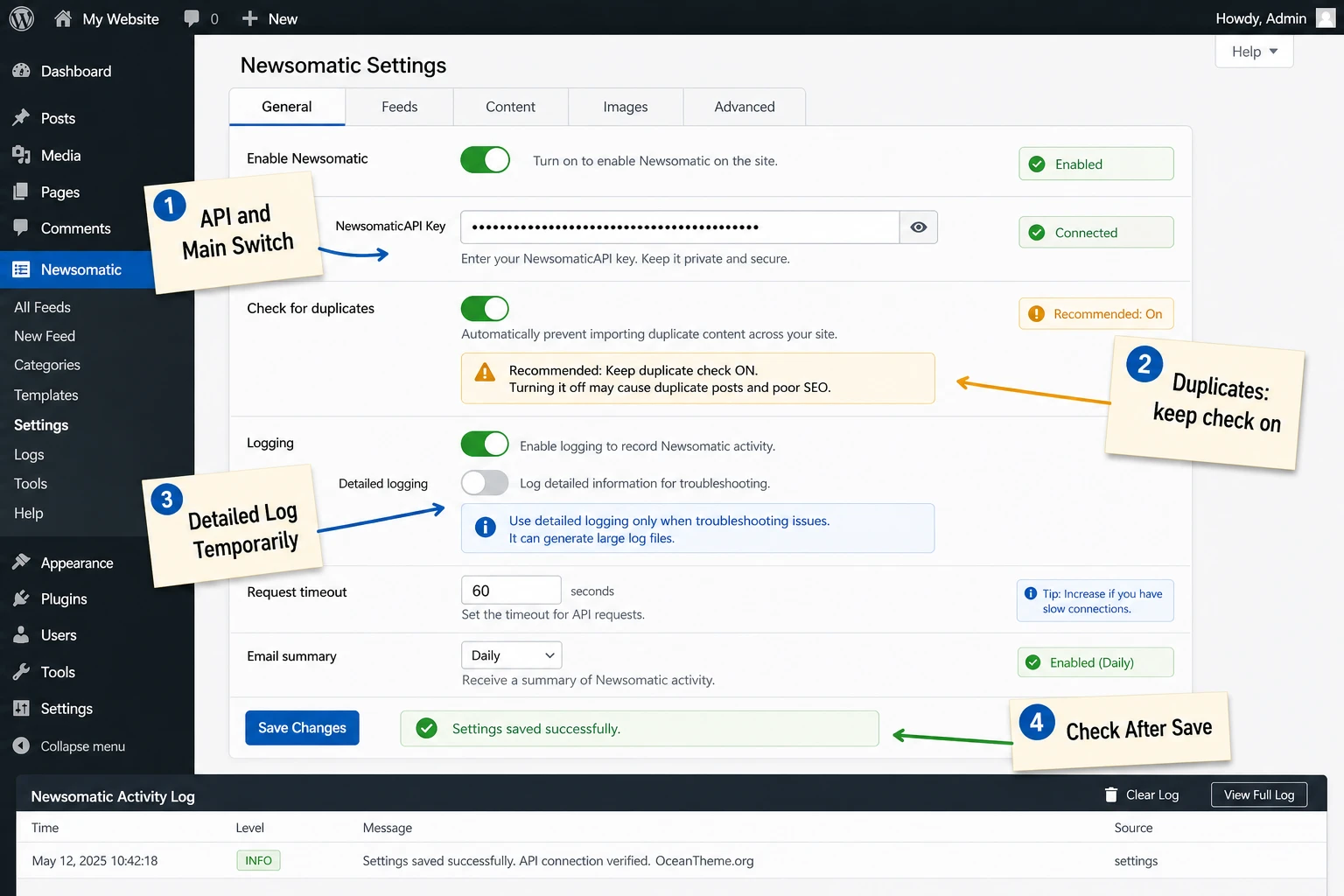This screenshot has height=896, width=1344.
Task: Enable the Detailed logging switch
Action: (x=485, y=483)
